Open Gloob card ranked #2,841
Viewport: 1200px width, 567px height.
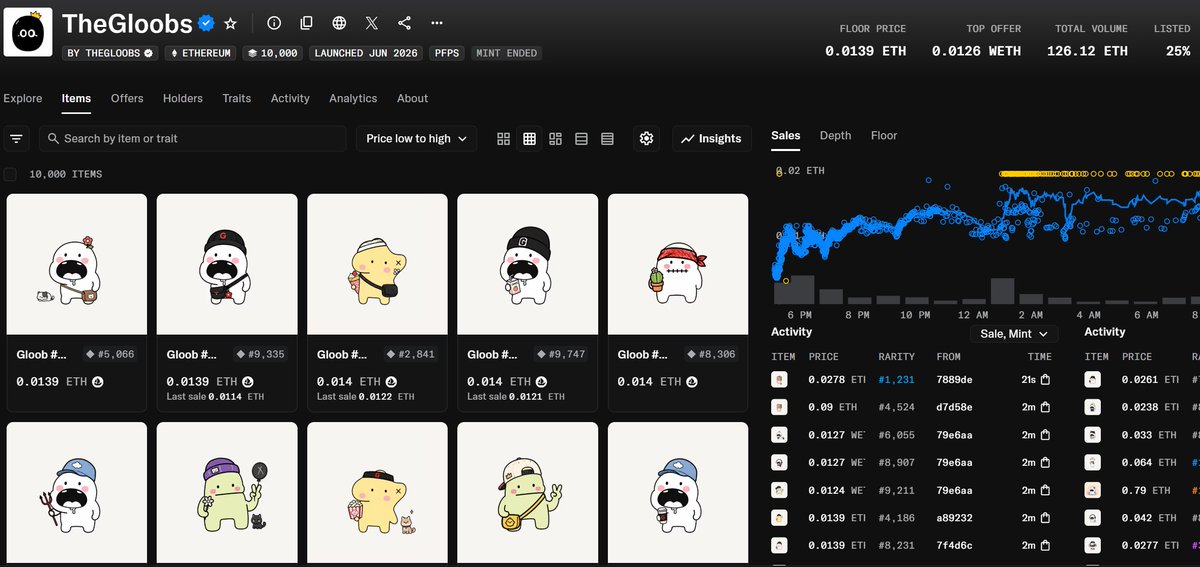[x=377, y=303]
